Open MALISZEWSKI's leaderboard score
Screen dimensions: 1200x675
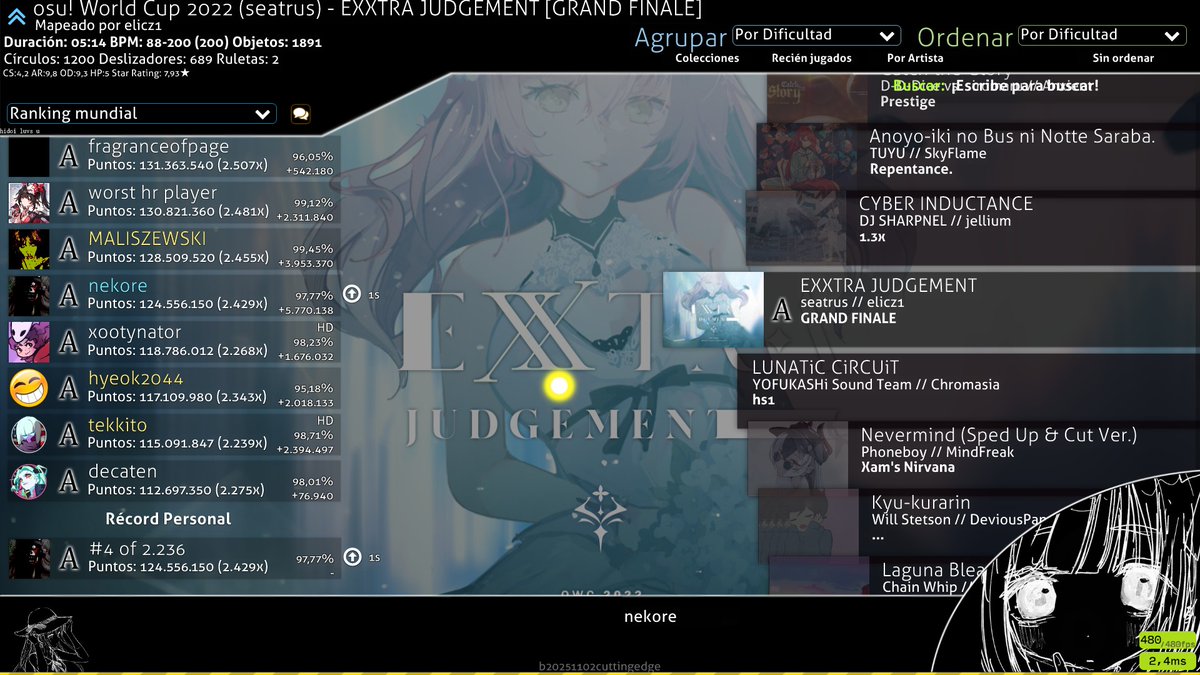pyautogui.click(x=174, y=249)
